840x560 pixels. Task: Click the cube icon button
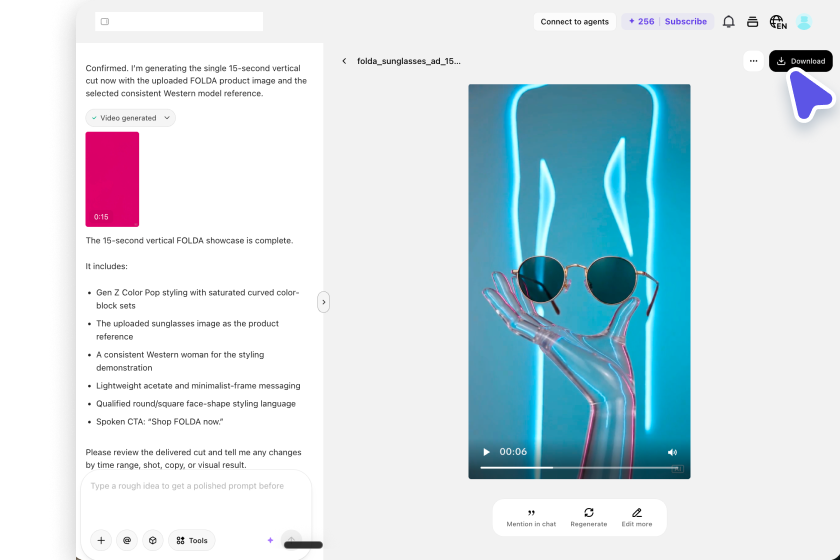153,540
